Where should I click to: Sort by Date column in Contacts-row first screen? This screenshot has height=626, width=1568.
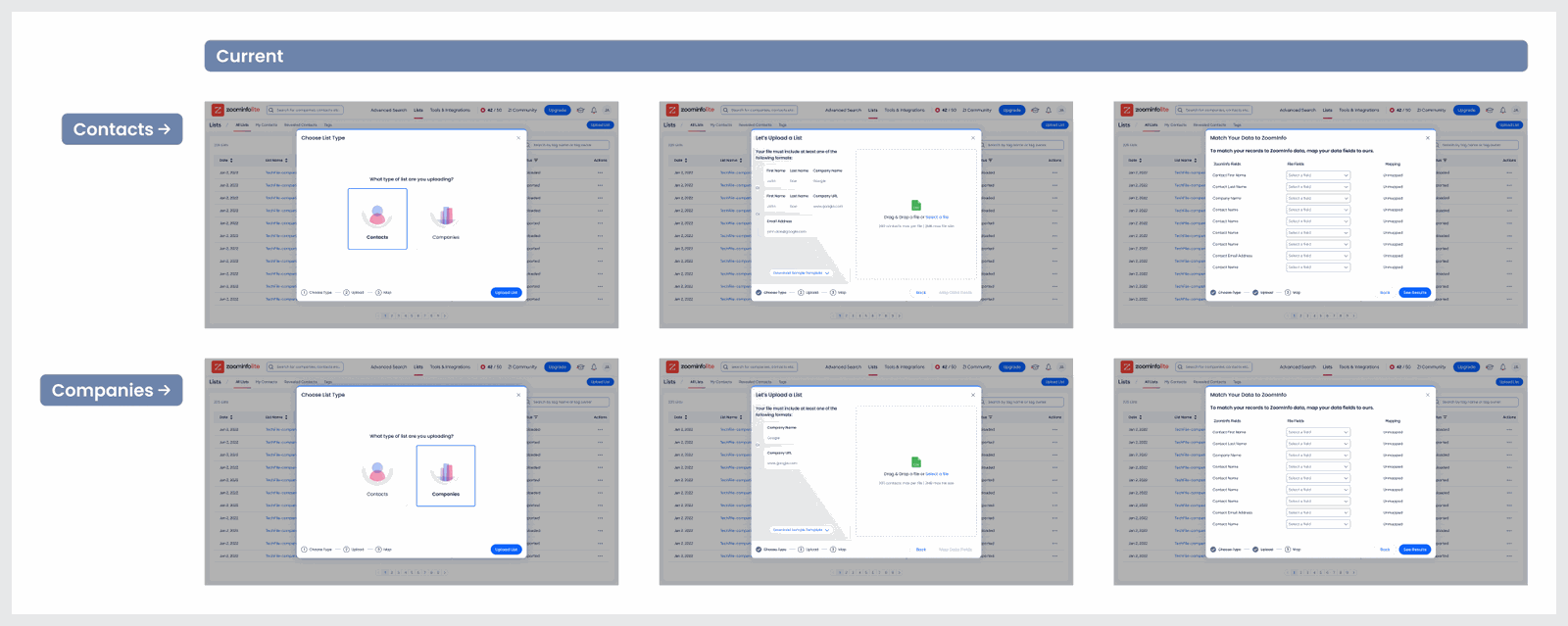[x=225, y=160]
